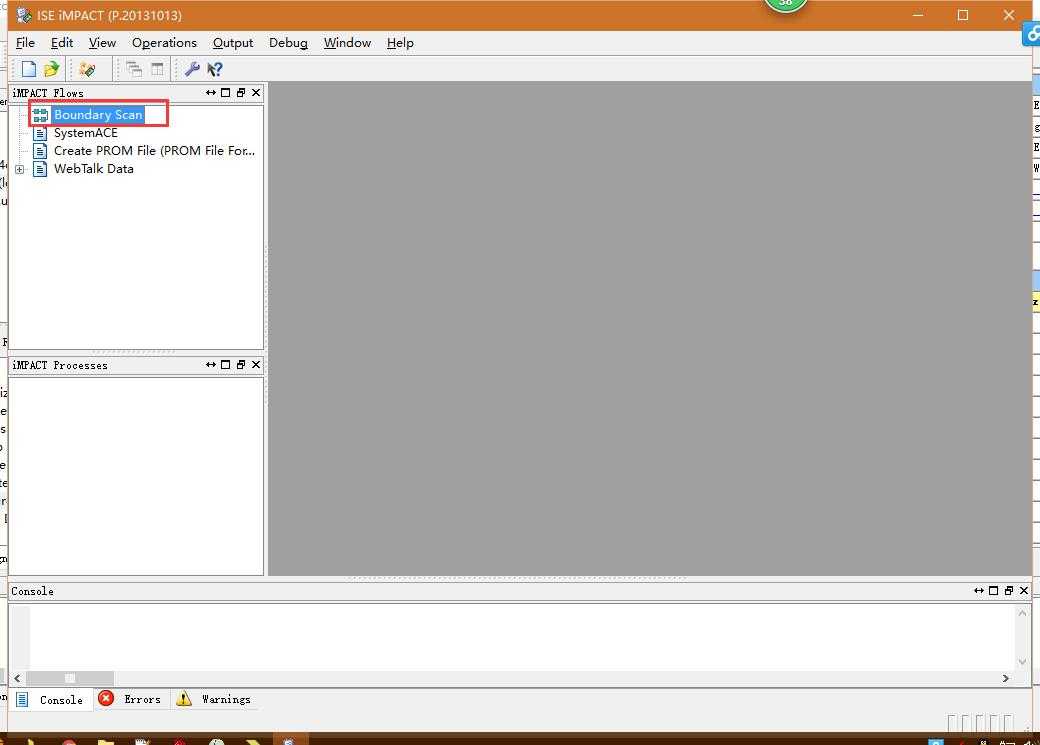Click the Initialize Chain toolbar icon
The image size is (1040, 745).
point(87,69)
